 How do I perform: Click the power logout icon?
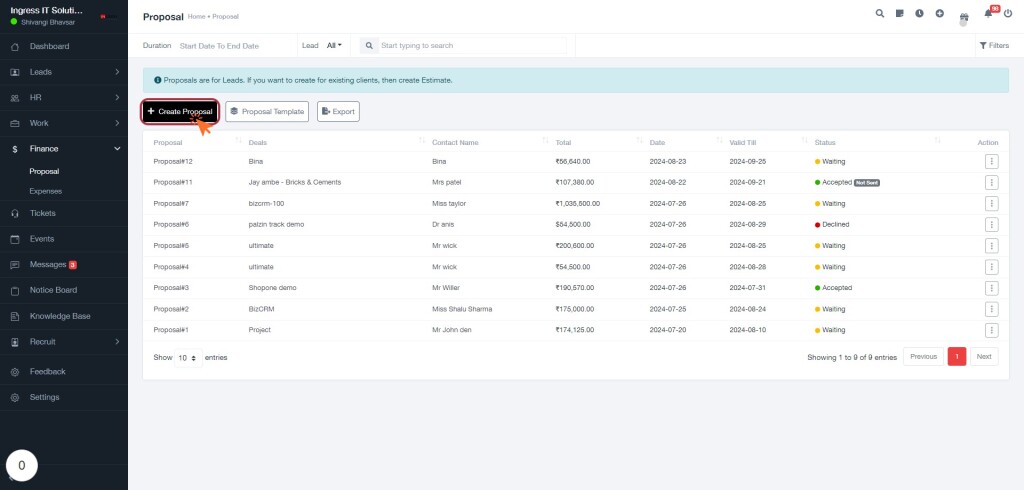tap(1008, 13)
